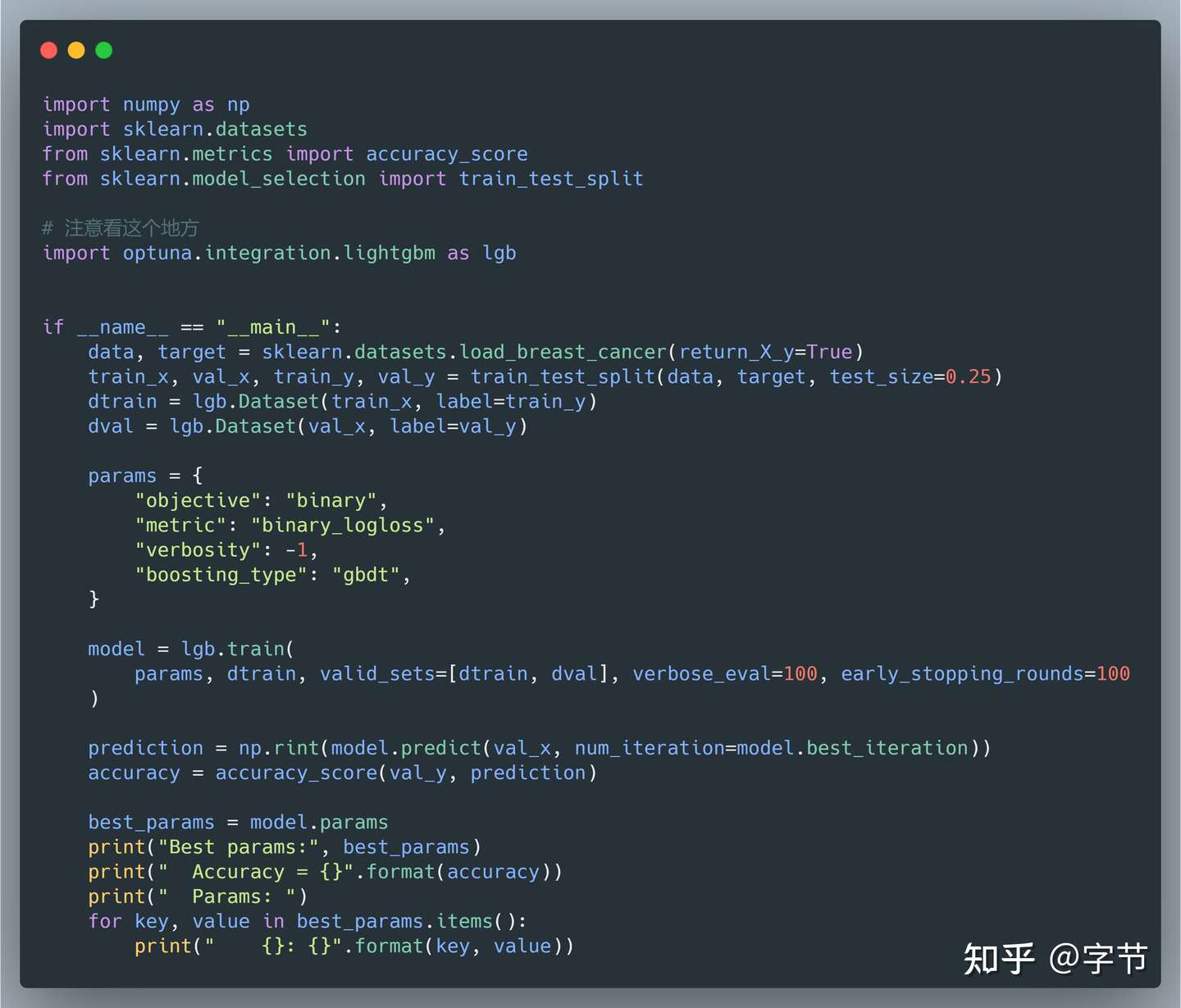Click 'num_iteration=model.best_iteration' argument
The image size is (1181, 1008).
point(771,748)
